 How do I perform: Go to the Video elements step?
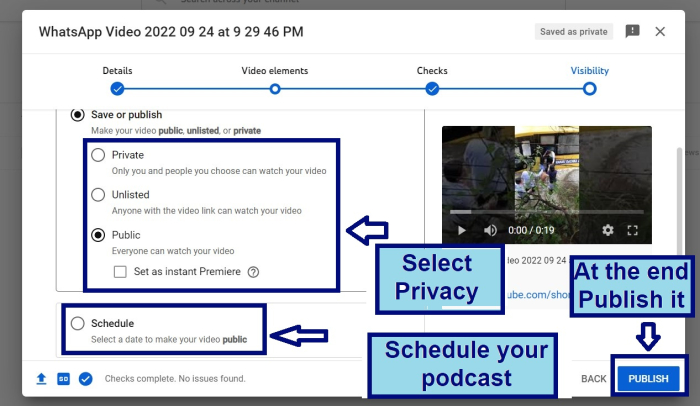[275, 89]
